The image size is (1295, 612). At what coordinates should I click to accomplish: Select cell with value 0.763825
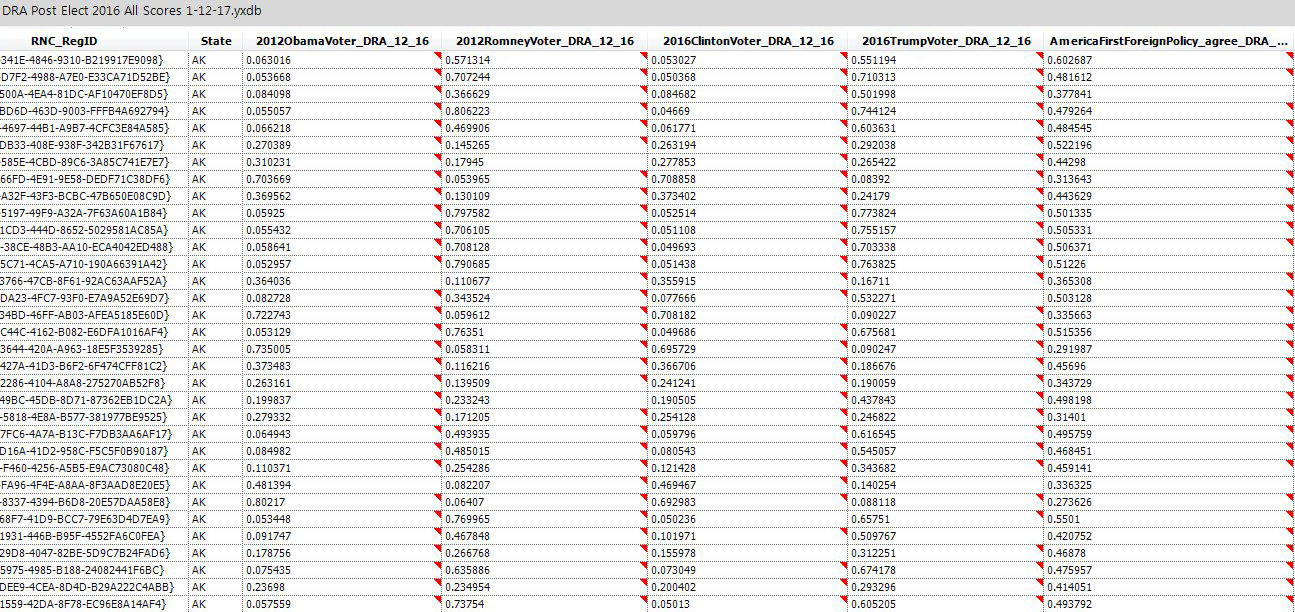click(946, 264)
